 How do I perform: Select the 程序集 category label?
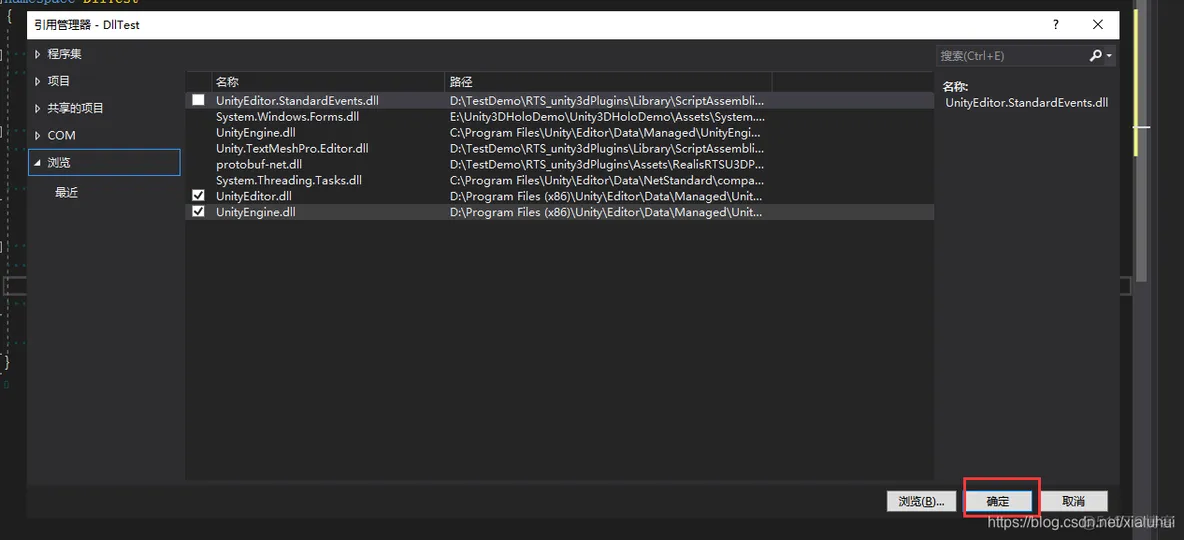tap(65, 54)
